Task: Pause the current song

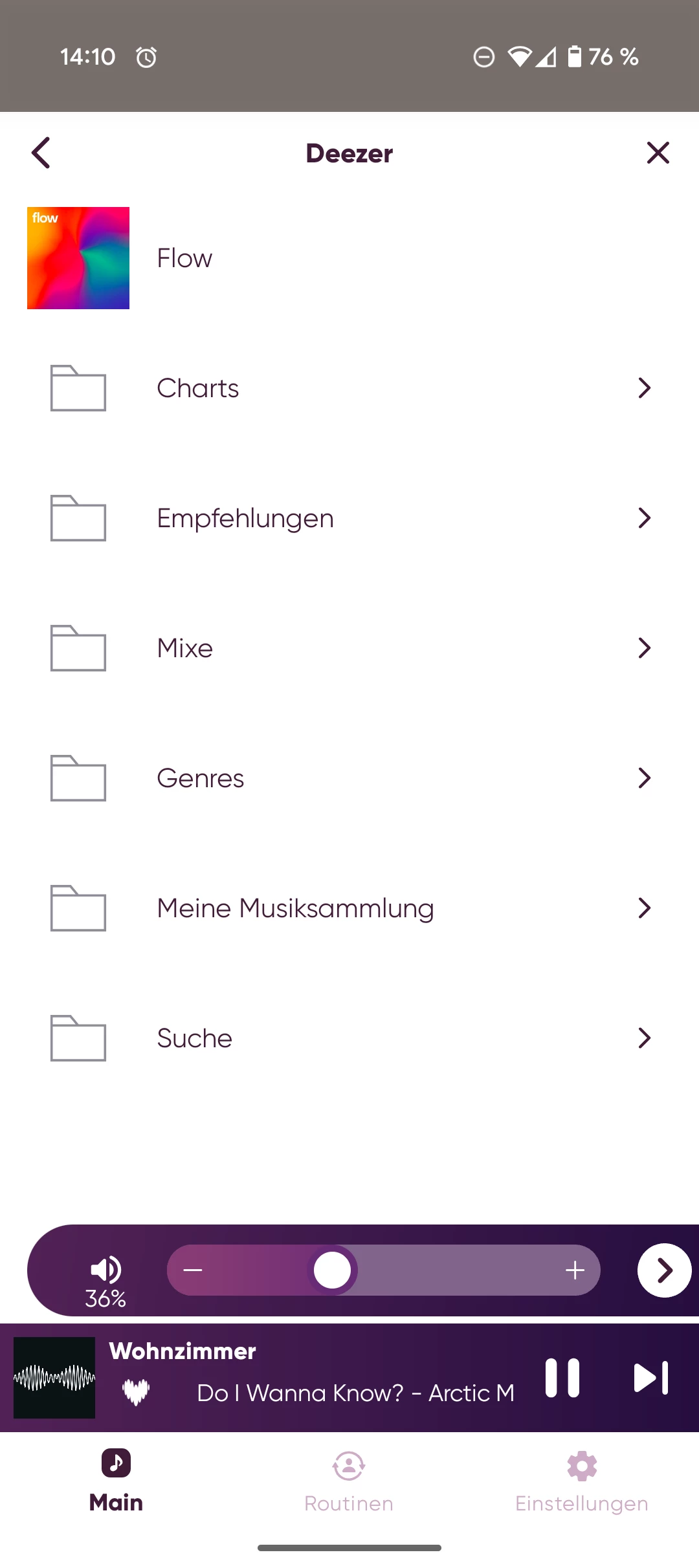Action: [562, 1378]
